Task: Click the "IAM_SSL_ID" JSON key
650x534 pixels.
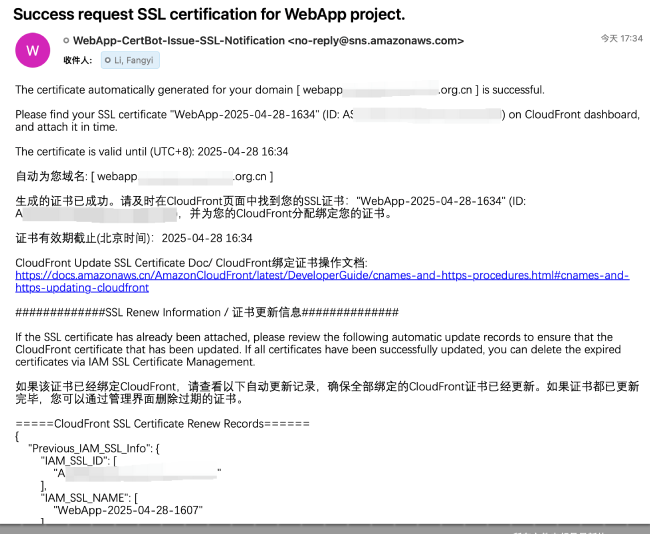Action: tap(77, 460)
